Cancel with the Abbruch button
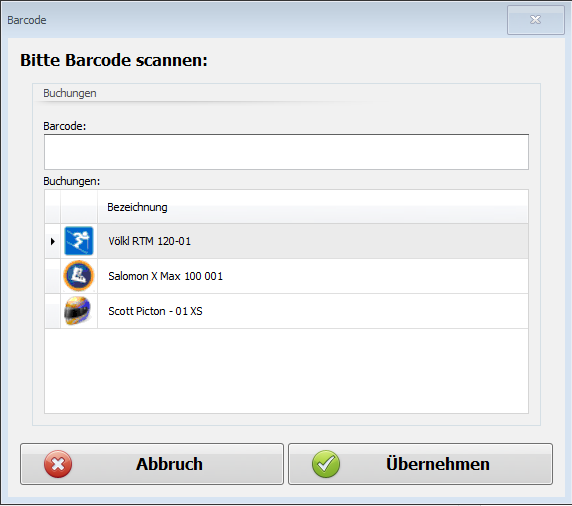The height and width of the screenshot is (506, 572). (152, 464)
